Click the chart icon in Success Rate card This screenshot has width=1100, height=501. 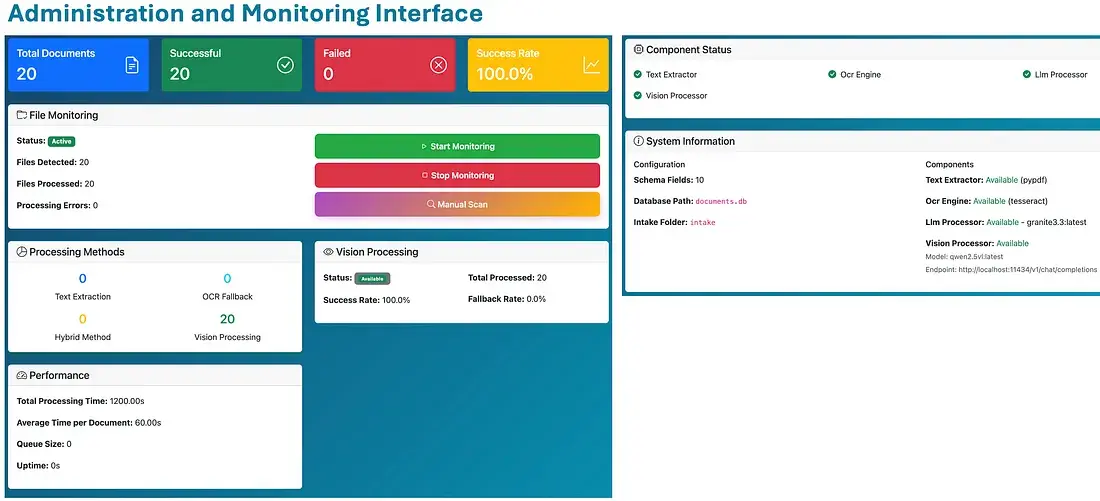(x=592, y=65)
